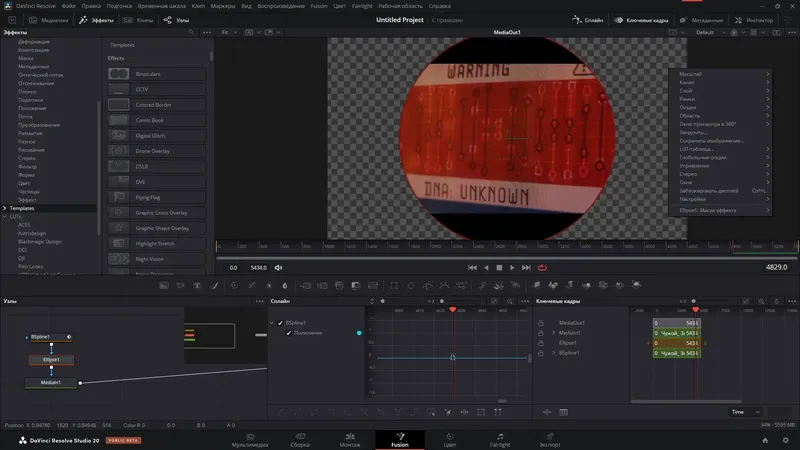Click the play forward icon
Viewport: 800px width, 450px height.
click(513, 267)
